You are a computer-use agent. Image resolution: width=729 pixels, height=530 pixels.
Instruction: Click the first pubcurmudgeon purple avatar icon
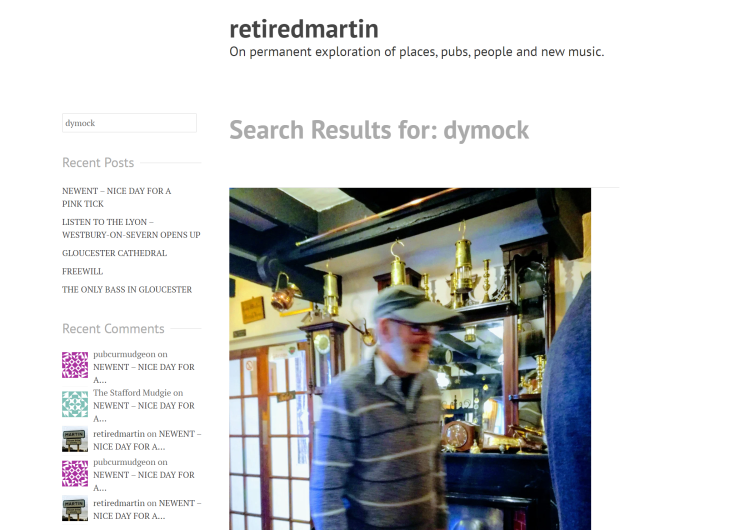(x=75, y=364)
